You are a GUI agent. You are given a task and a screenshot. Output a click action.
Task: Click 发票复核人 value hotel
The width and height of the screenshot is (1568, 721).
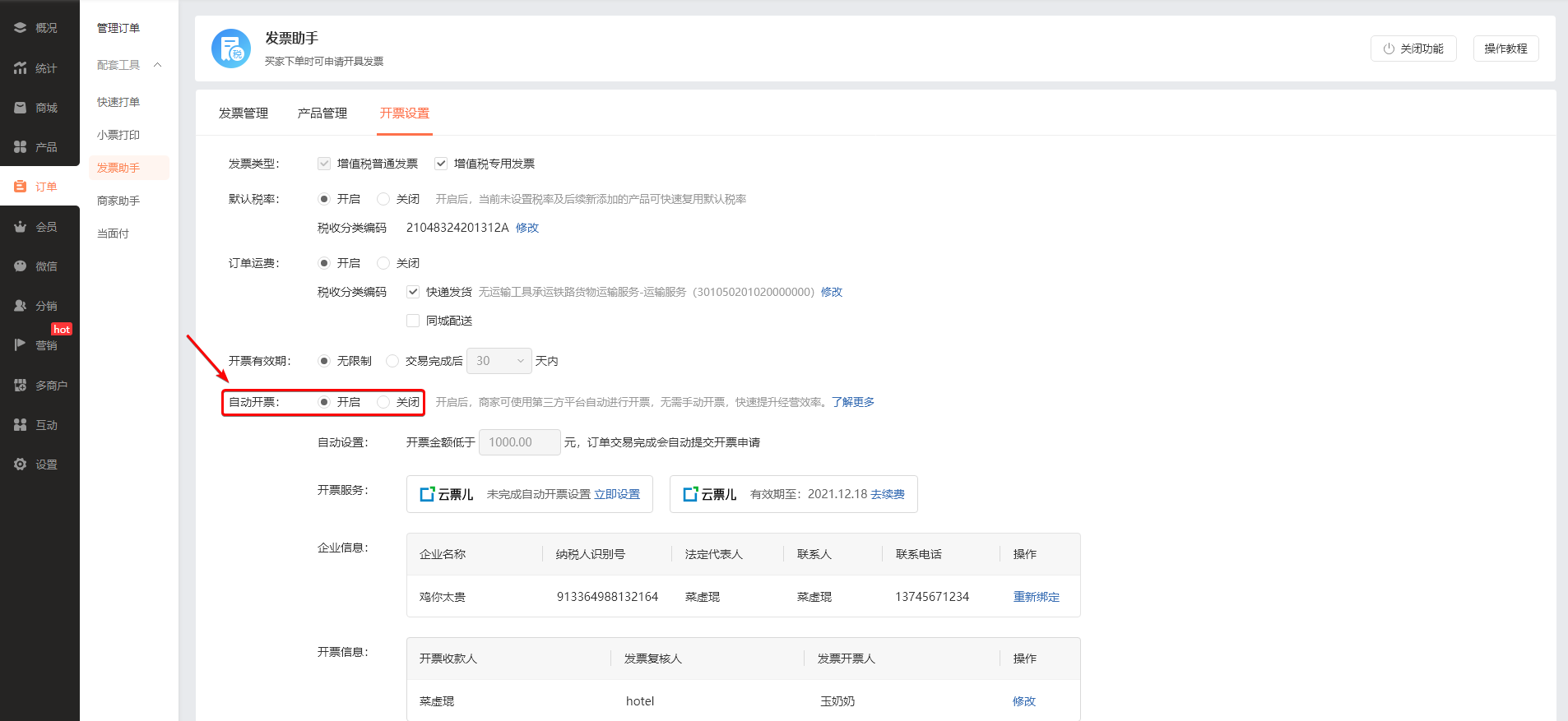[640, 701]
